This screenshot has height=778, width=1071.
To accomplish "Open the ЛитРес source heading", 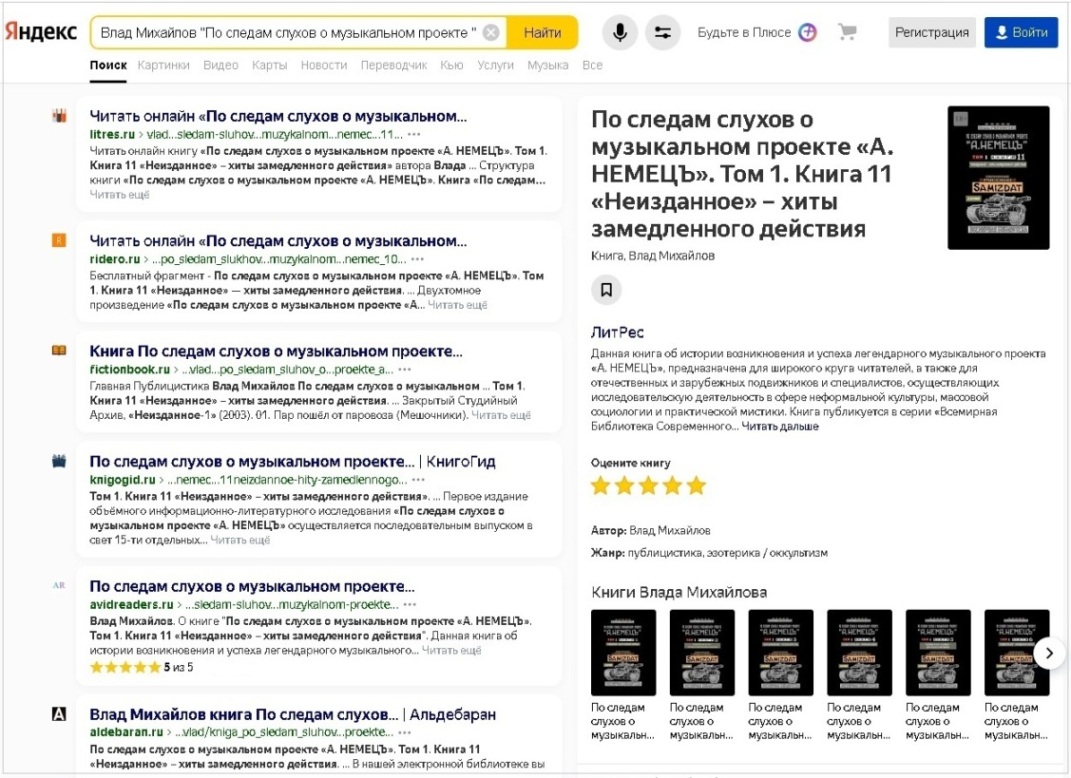I will 617,333.
